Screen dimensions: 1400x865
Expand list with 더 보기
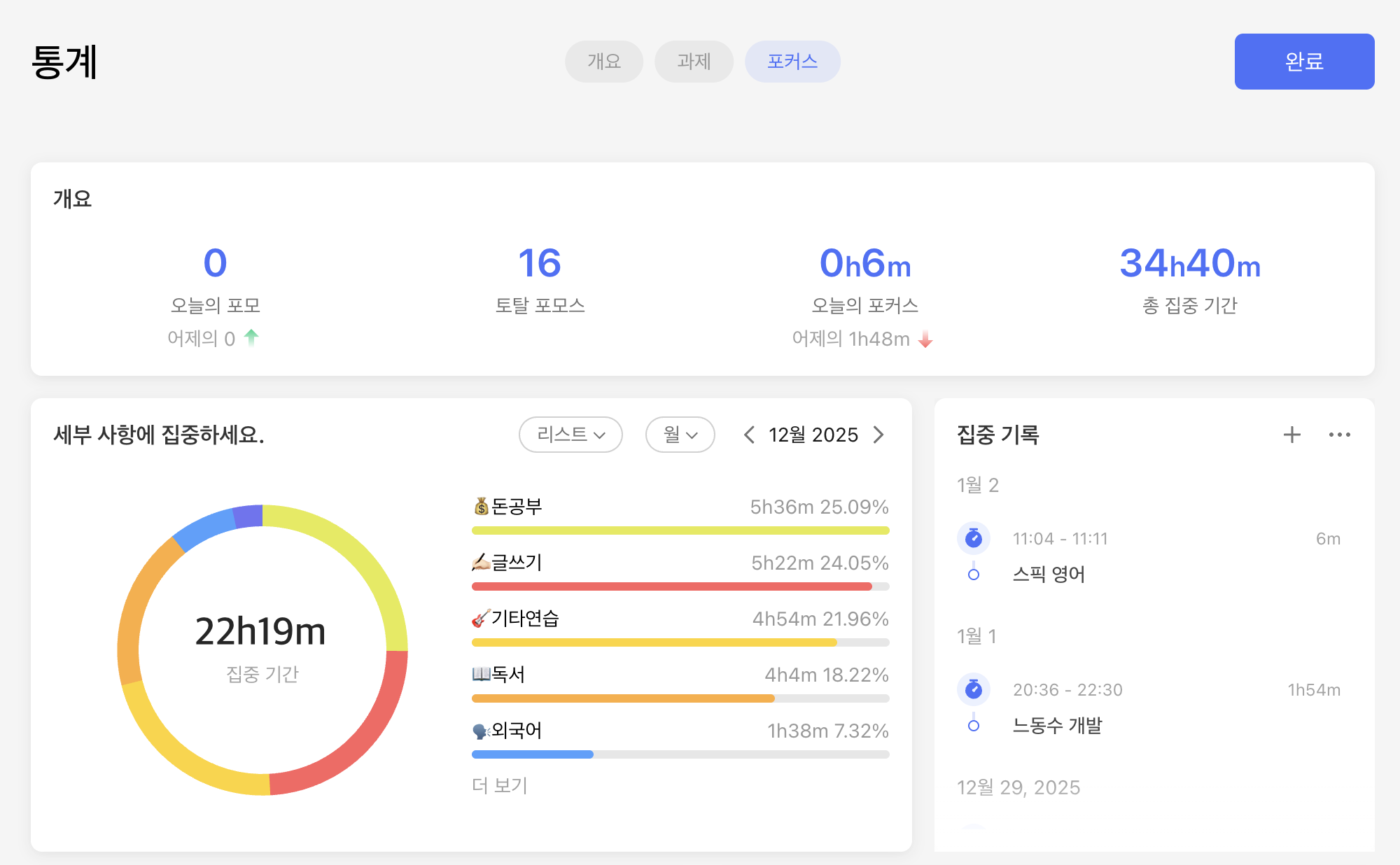(x=499, y=785)
